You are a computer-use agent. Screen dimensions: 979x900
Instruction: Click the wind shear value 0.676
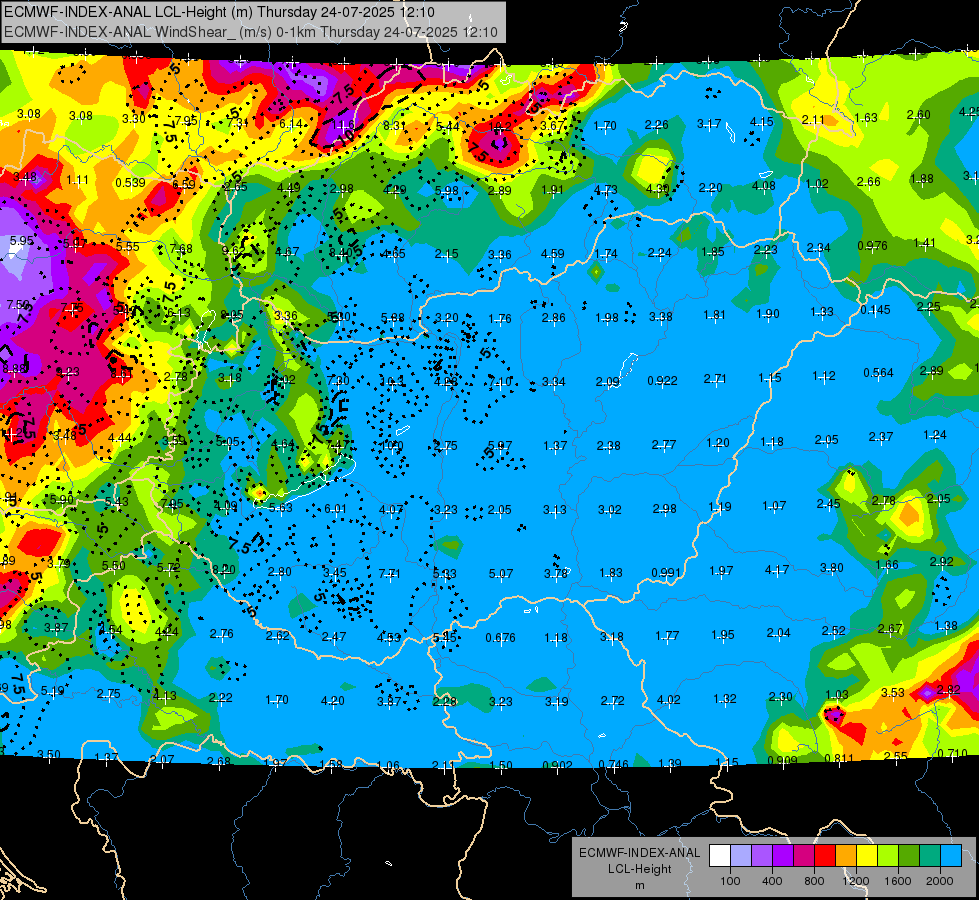[x=501, y=638]
